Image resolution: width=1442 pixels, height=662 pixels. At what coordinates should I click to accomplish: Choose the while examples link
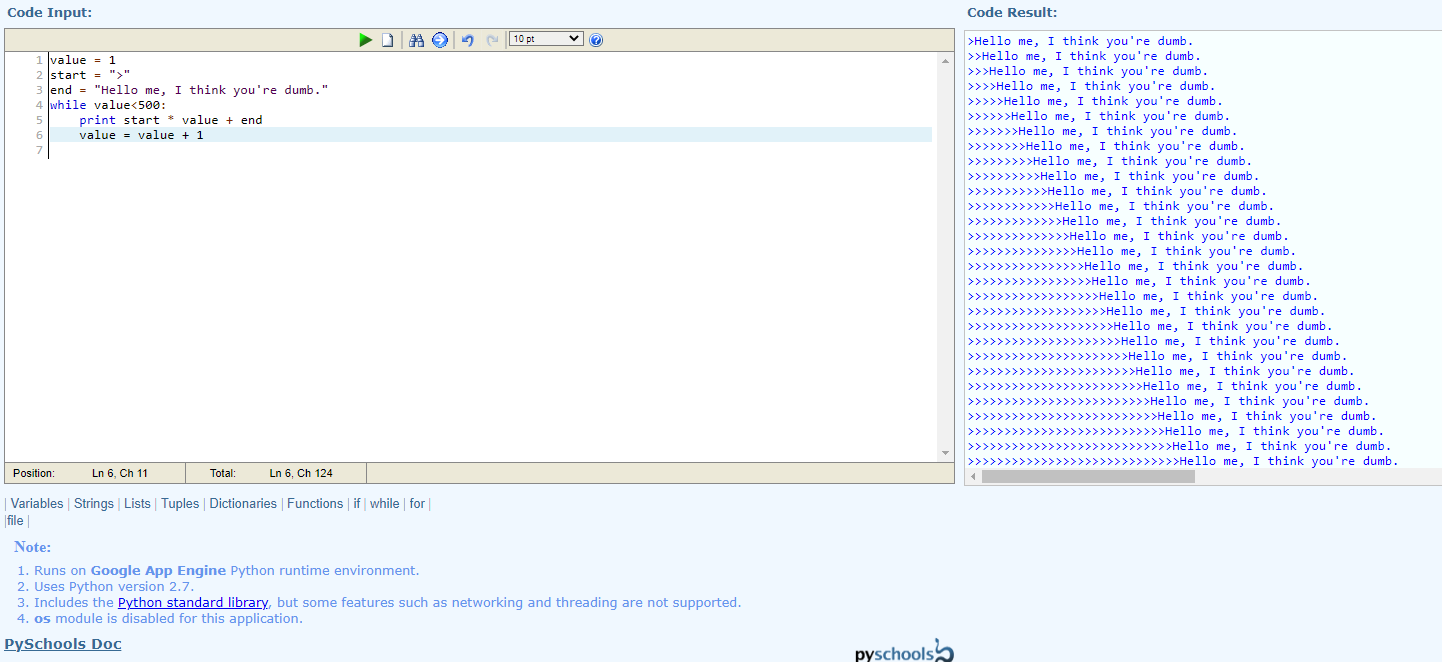(x=384, y=504)
